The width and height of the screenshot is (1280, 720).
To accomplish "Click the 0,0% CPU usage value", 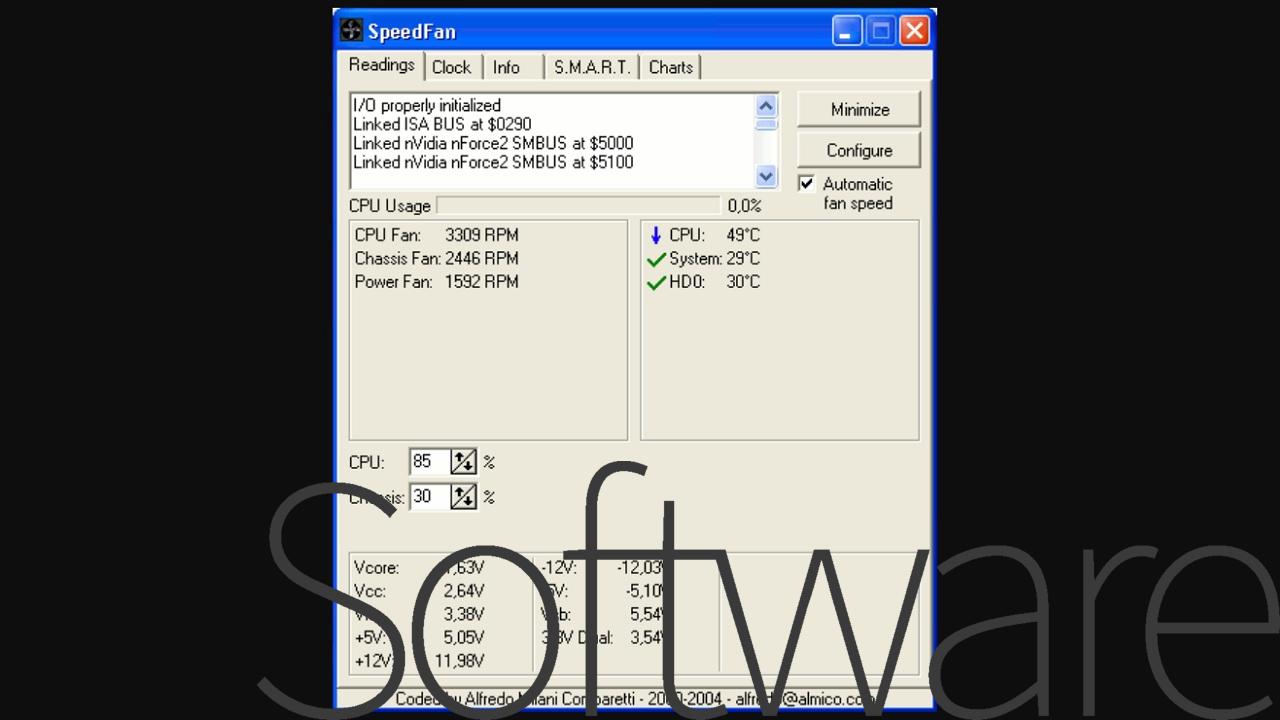I will (x=744, y=206).
